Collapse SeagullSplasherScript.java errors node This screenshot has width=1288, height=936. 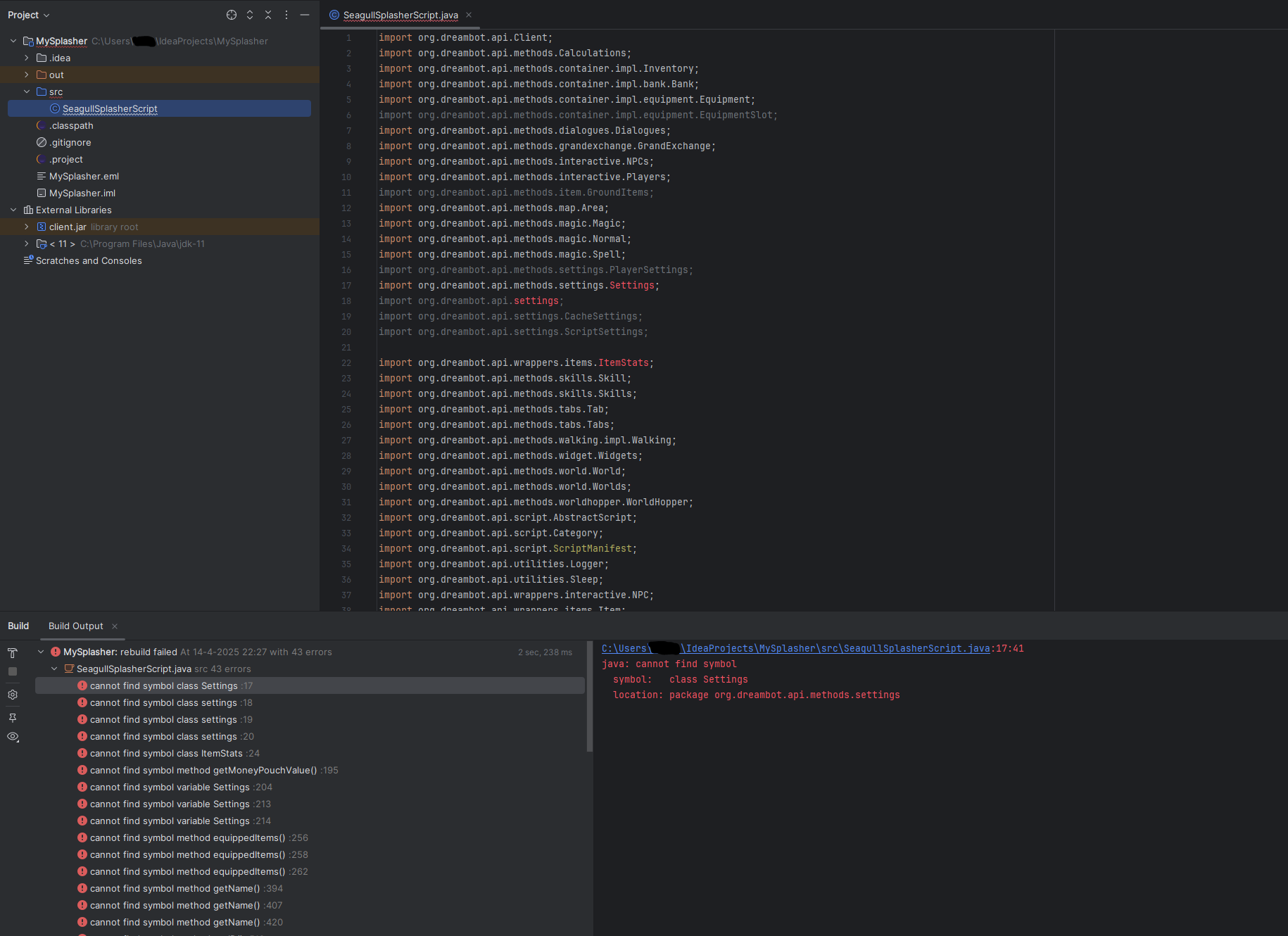pos(54,669)
